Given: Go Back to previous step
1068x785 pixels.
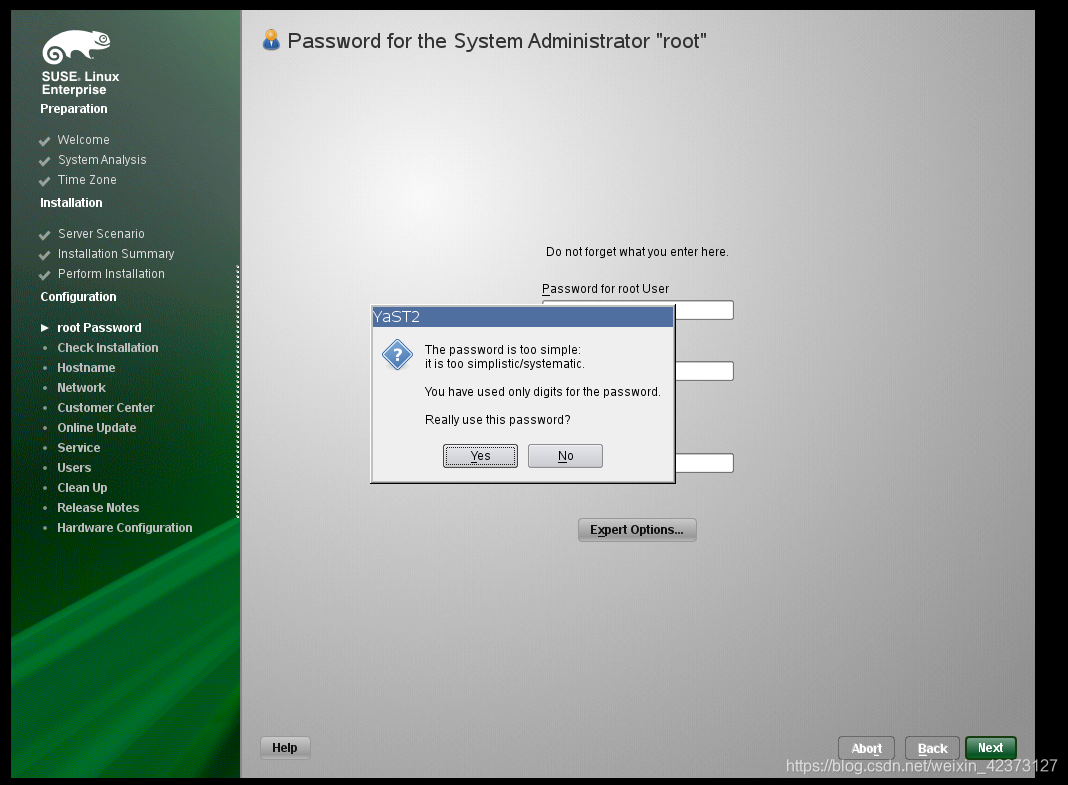Looking at the screenshot, I should pyautogui.click(x=932, y=748).
